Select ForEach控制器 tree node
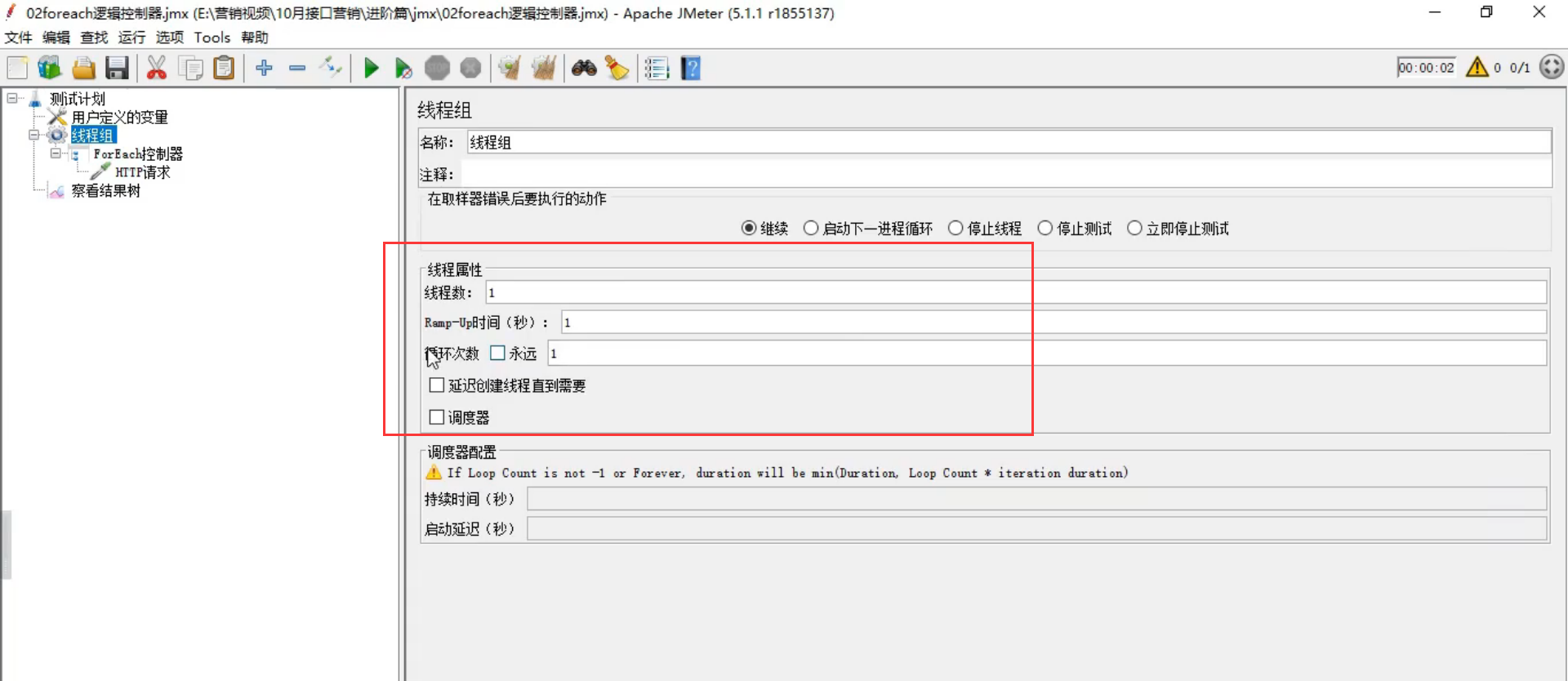This screenshot has width=1568, height=681. [x=138, y=154]
